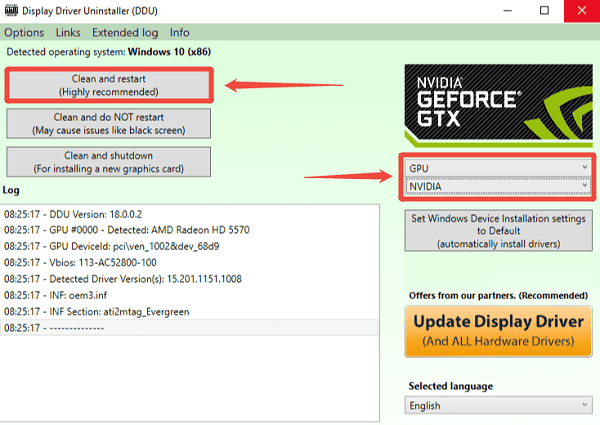Set Windows Device Installation settings to Default
Image resolution: width=600 pixels, height=425 pixels.
(496, 230)
